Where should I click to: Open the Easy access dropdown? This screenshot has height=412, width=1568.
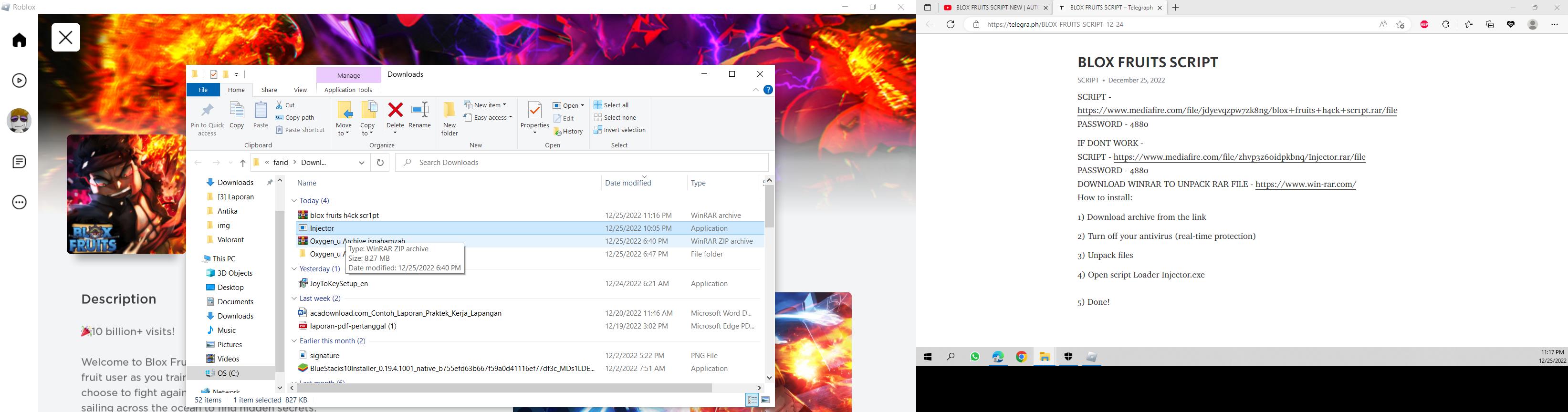pos(488,117)
